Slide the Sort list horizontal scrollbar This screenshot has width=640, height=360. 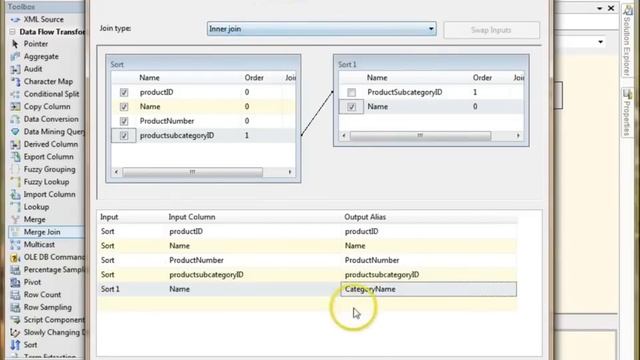pyautogui.click(x=193, y=172)
